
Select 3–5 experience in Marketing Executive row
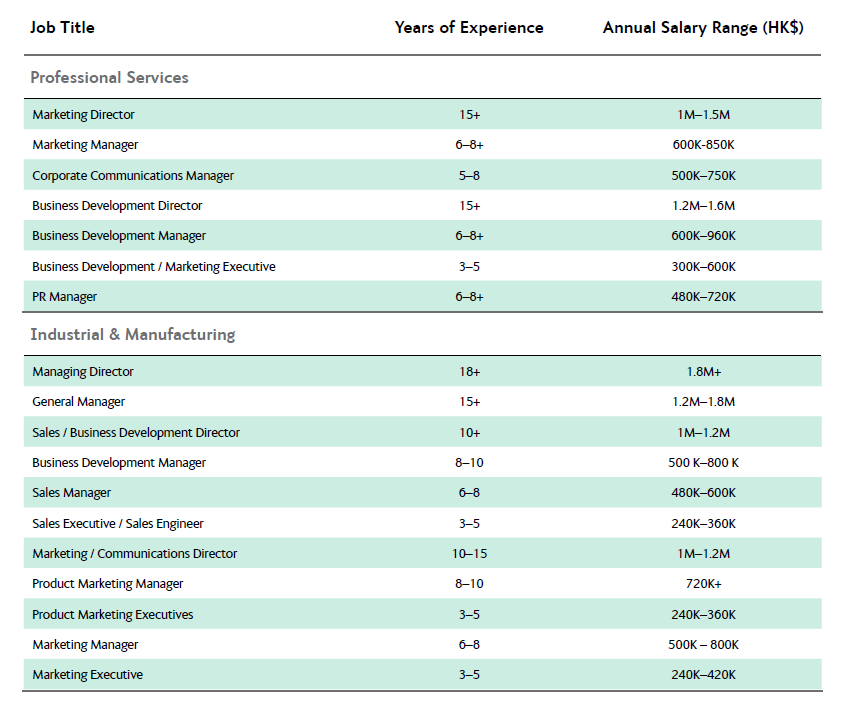tap(469, 675)
